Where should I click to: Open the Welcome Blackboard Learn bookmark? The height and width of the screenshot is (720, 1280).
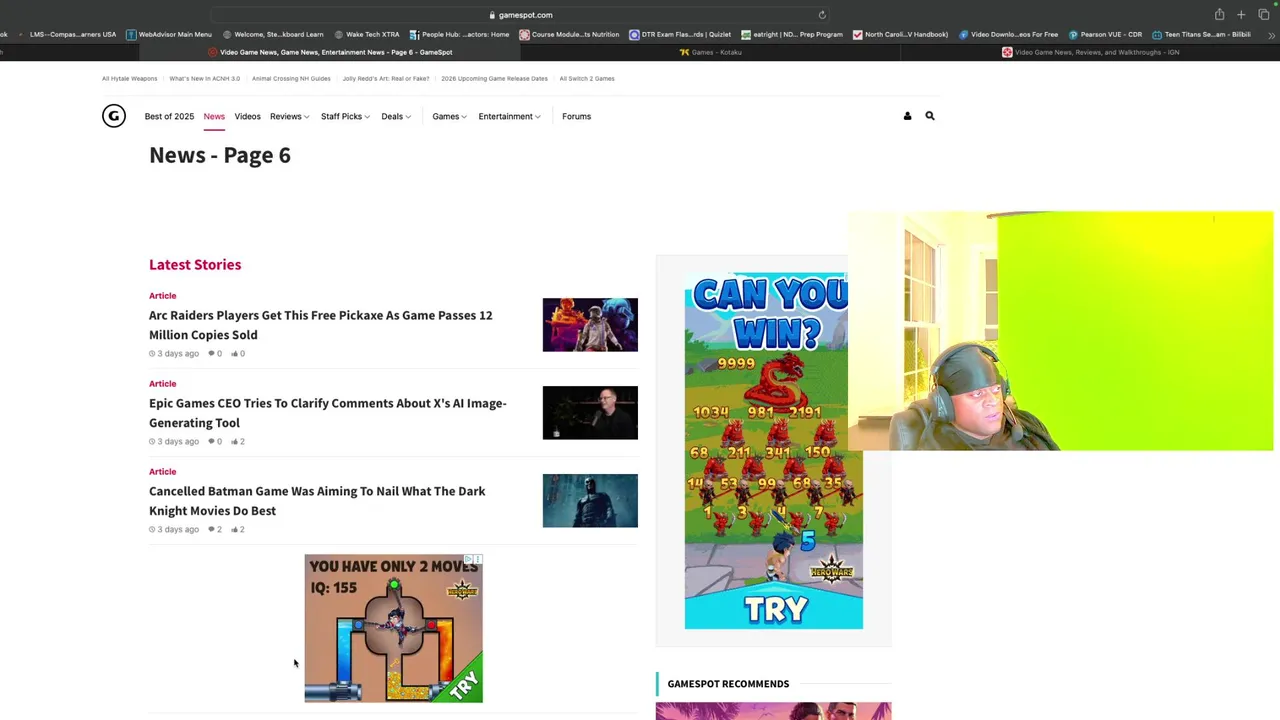click(x=273, y=34)
